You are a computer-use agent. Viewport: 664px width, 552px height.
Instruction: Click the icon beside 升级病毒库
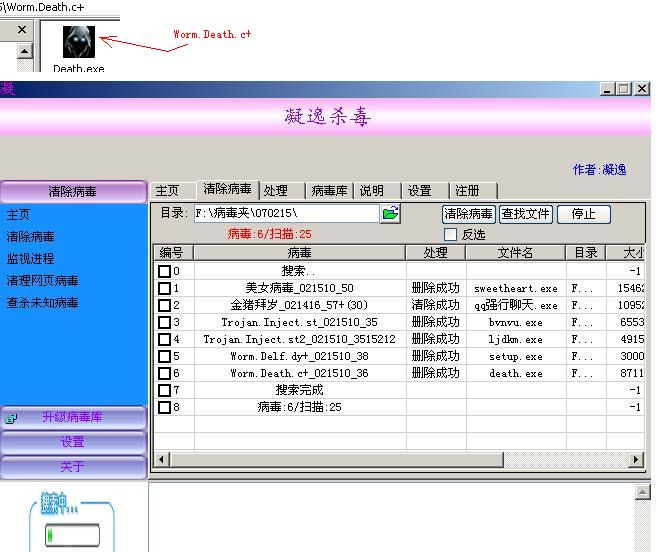(11, 419)
